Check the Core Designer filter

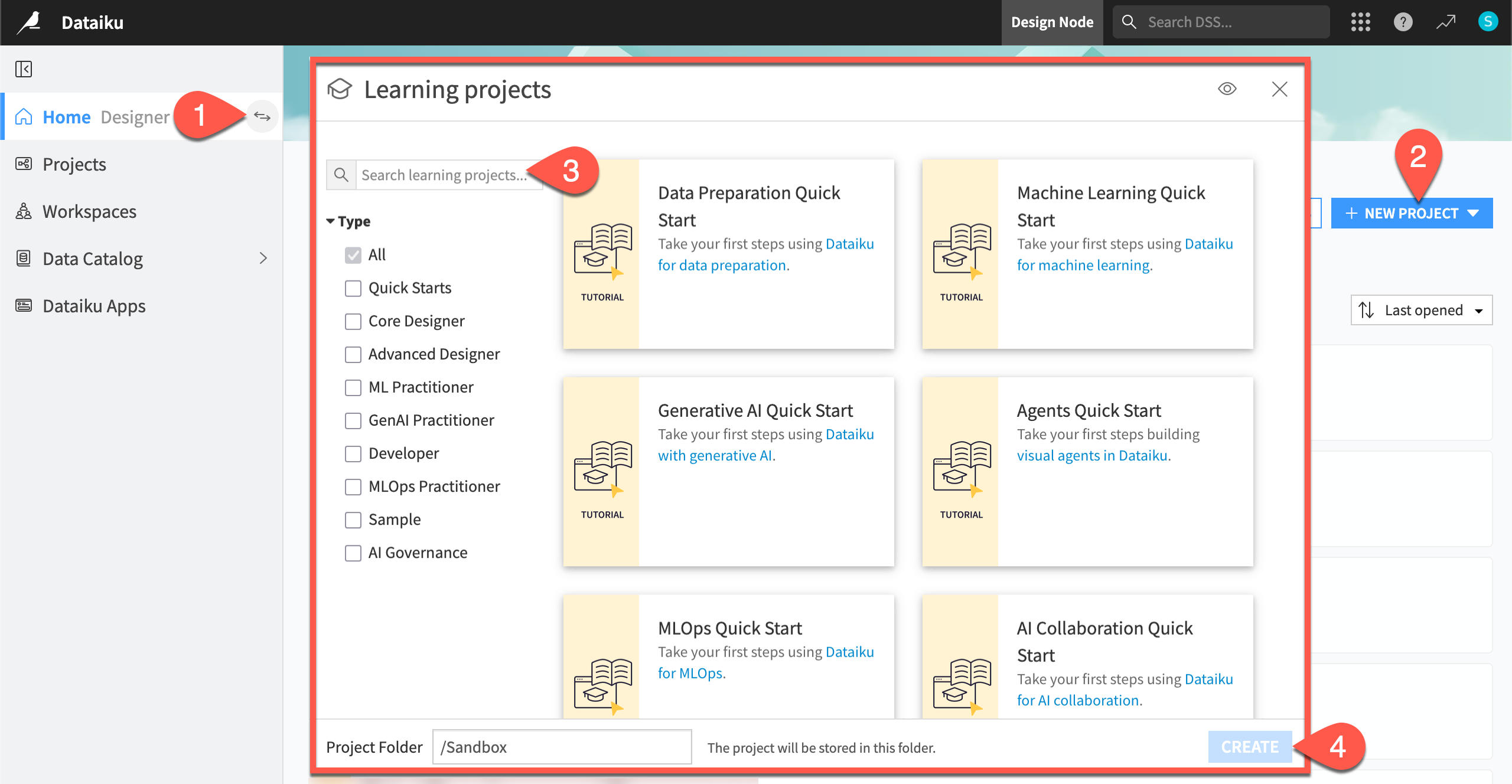[x=353, y=321]
